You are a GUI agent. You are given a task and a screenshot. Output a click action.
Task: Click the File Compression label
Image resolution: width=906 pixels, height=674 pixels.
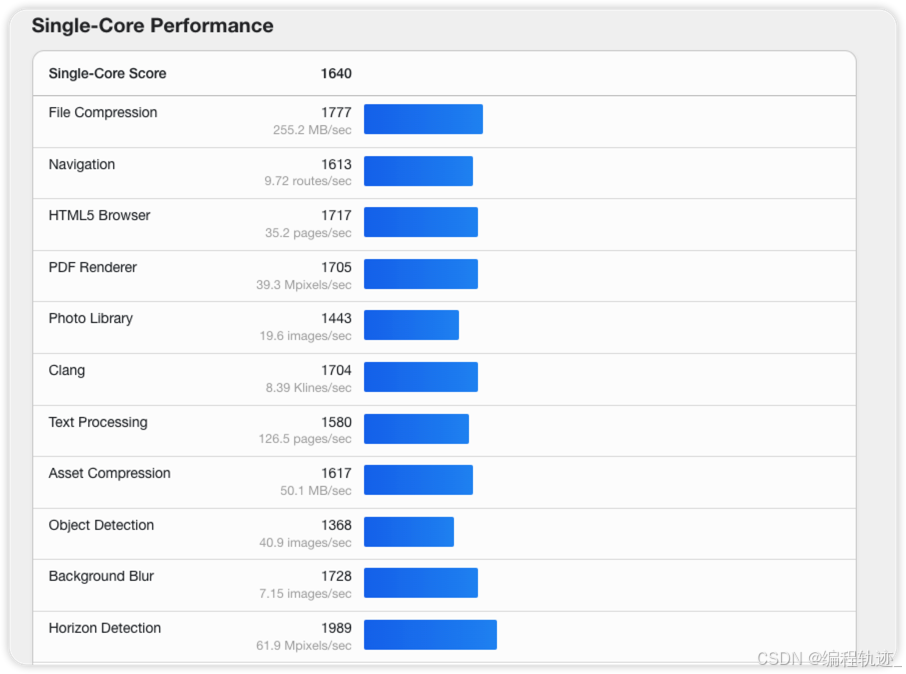(x=103, y=113)
